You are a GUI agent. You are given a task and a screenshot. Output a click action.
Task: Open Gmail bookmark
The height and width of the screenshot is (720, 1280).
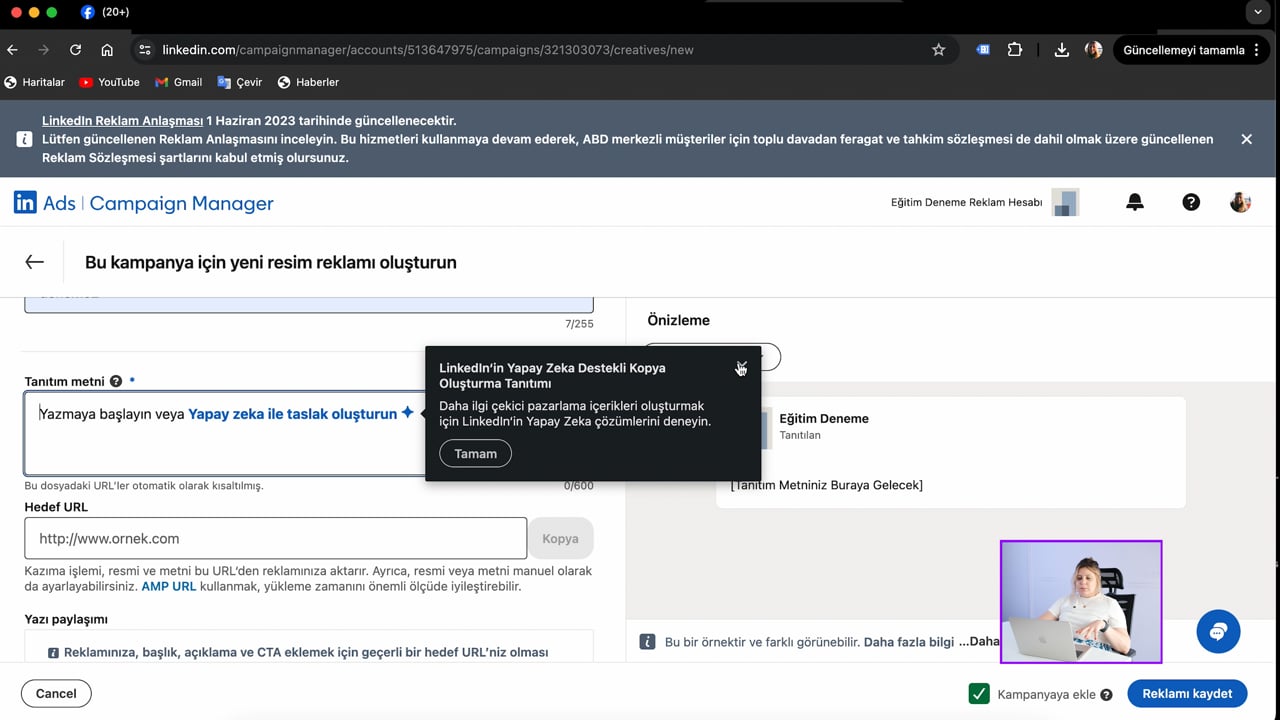[178, 82]
